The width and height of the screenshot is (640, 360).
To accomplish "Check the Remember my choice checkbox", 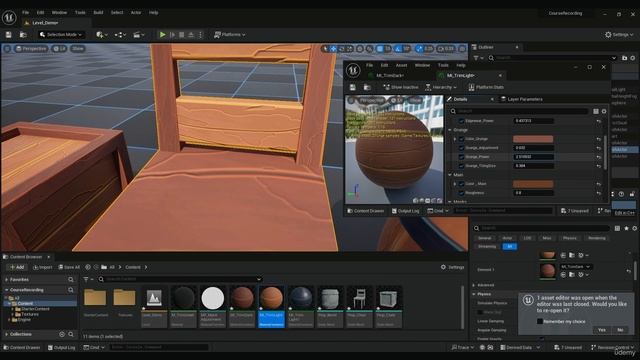I will (x=540, y=322).
